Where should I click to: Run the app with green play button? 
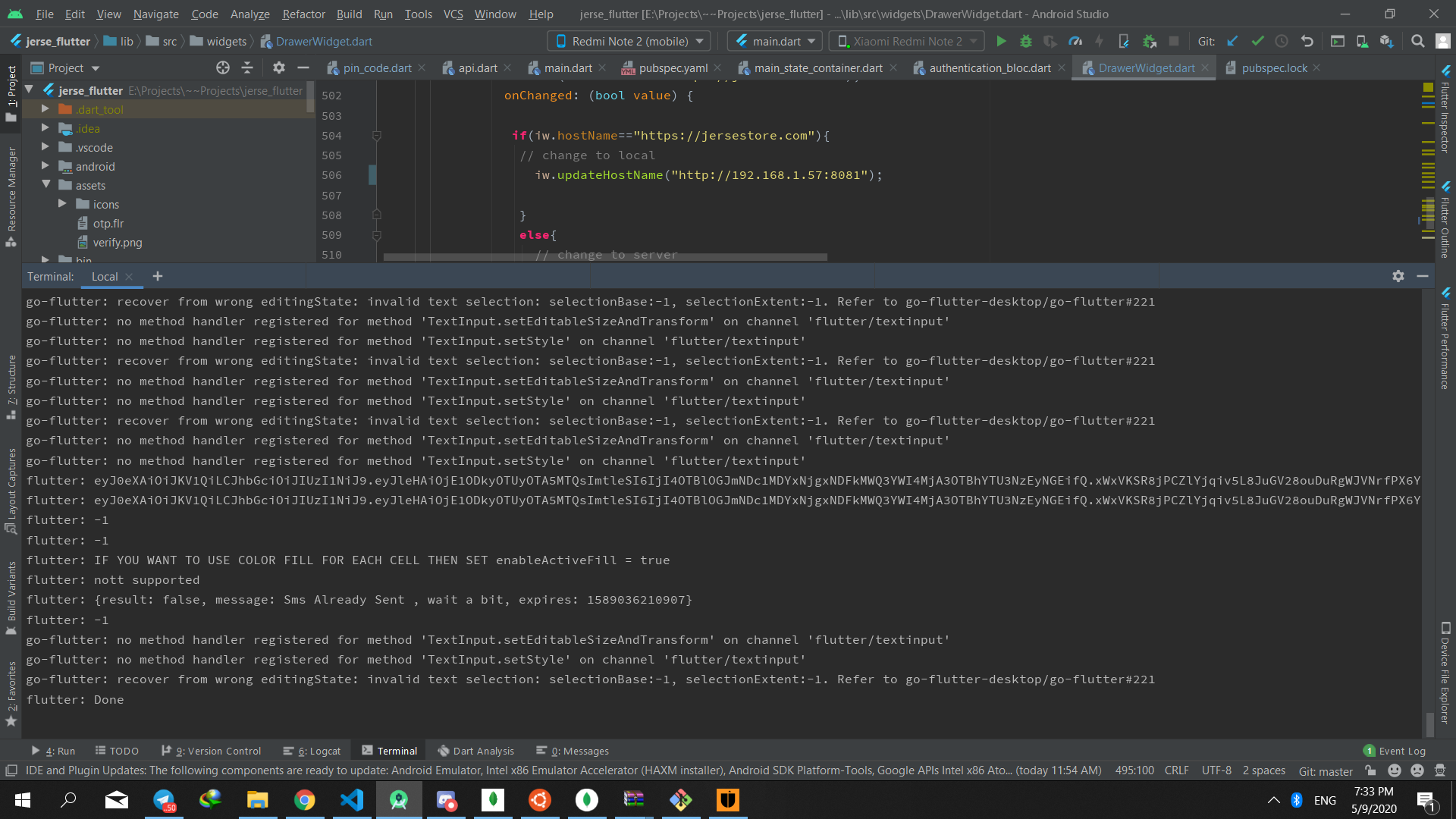[x=1001, y=42]
